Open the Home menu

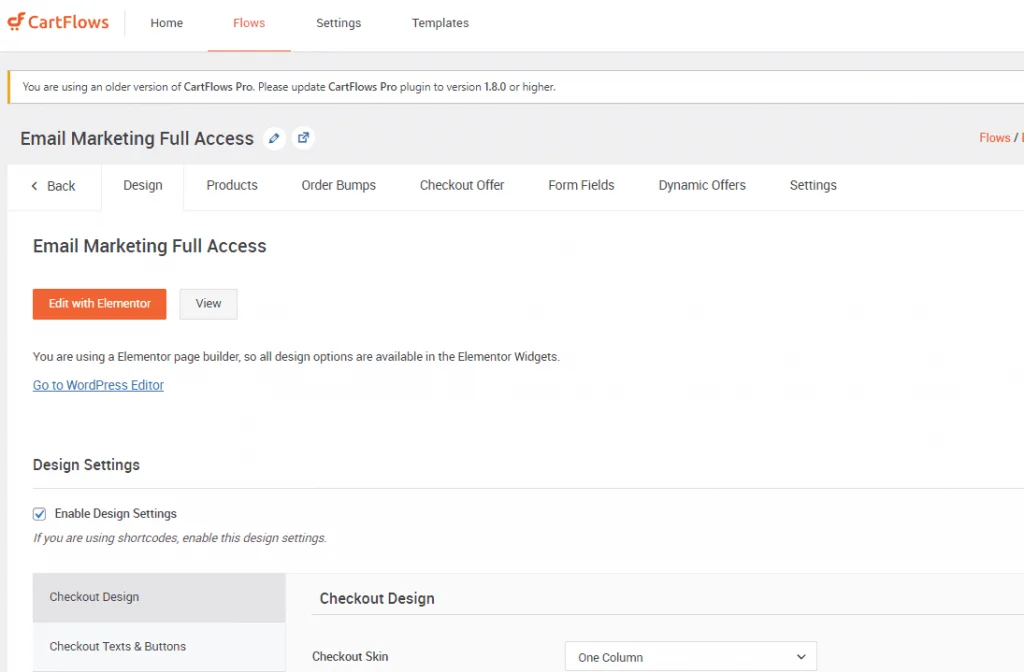(166, 23)
